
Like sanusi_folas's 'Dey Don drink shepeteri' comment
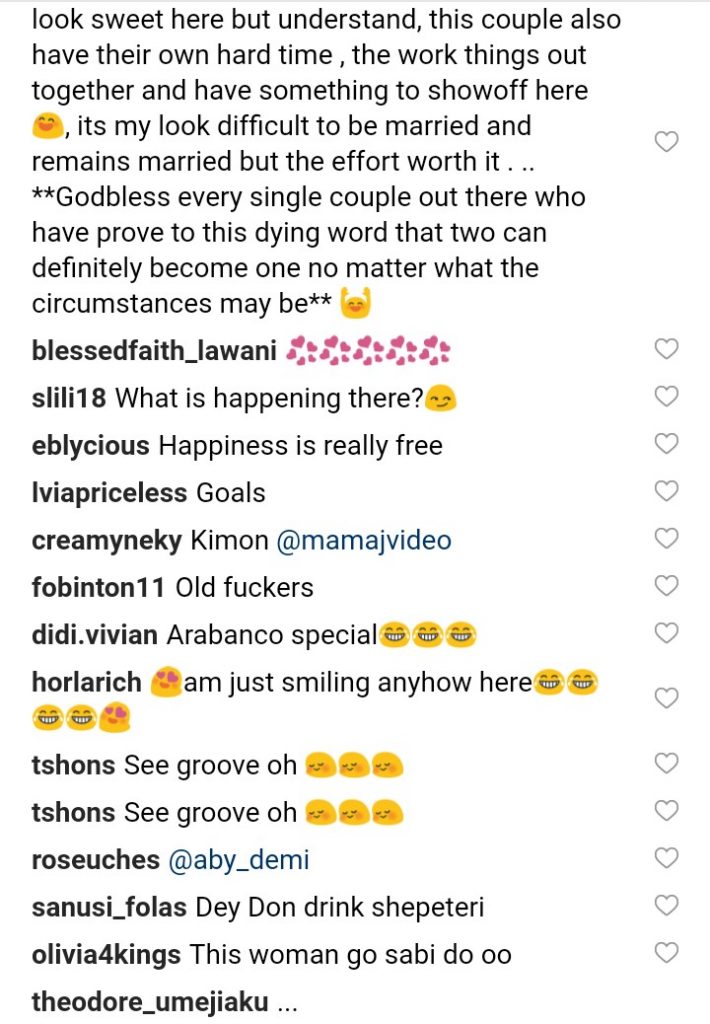coord(666,905)
